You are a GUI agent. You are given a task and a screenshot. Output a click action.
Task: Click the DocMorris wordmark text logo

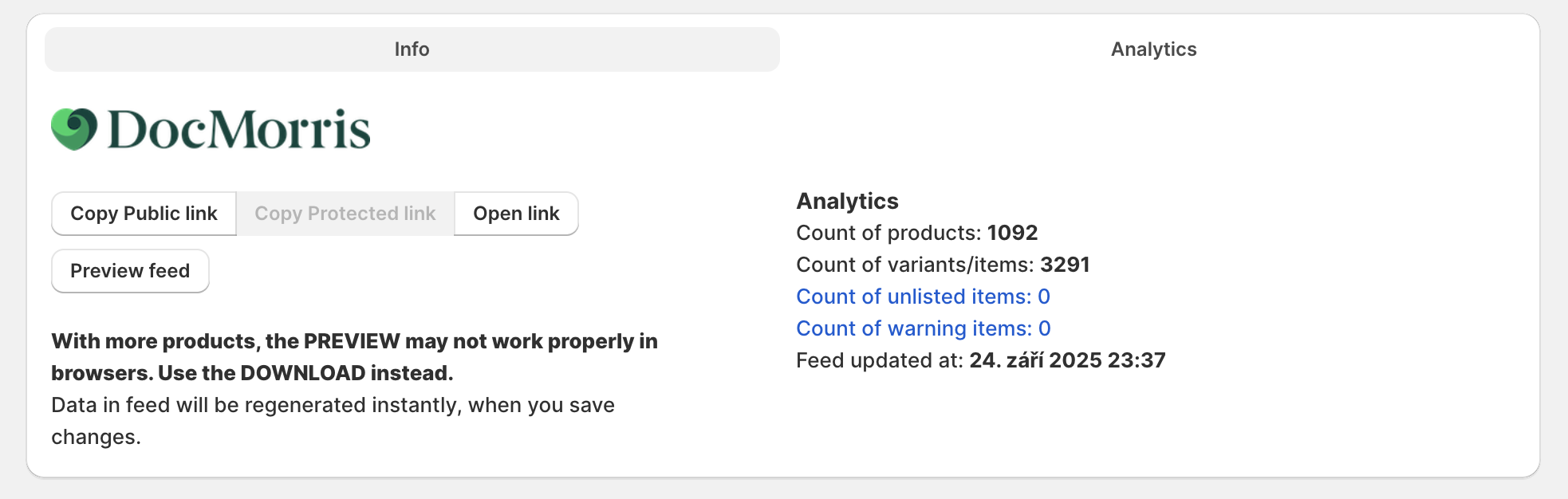(x=238, y=130)
